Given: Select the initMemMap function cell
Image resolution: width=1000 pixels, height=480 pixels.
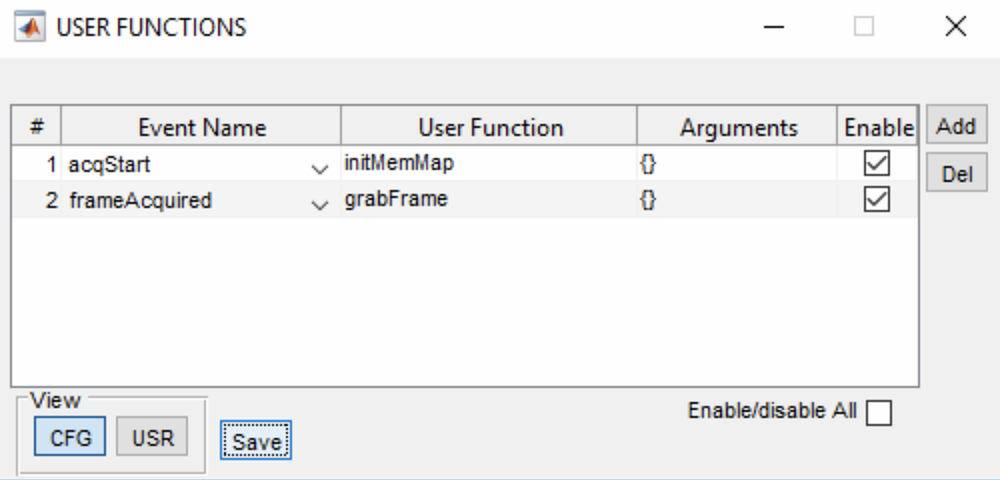Looking at the screenshot, I should tap(489, 164).
